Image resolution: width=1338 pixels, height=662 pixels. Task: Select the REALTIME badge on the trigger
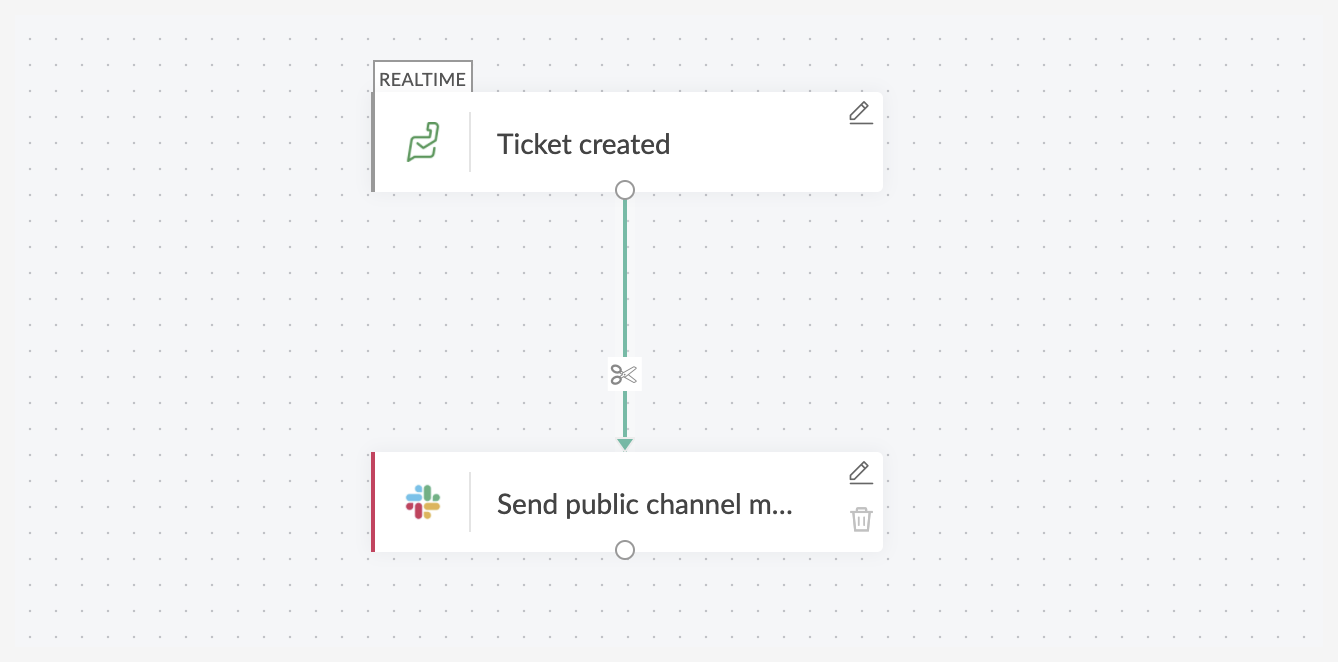tap(422, 79)
